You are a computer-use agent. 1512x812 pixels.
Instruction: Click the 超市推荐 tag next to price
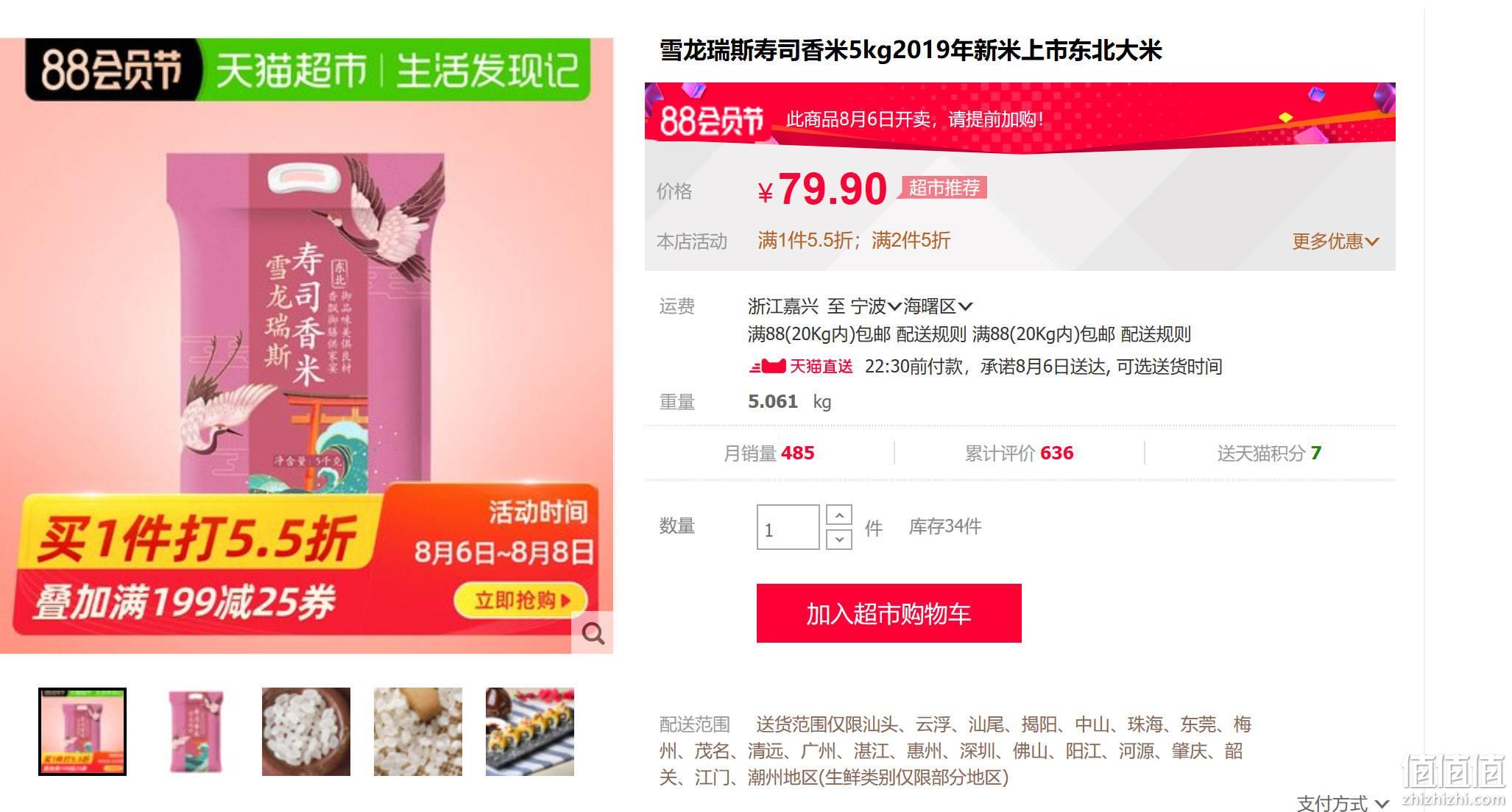944,188
